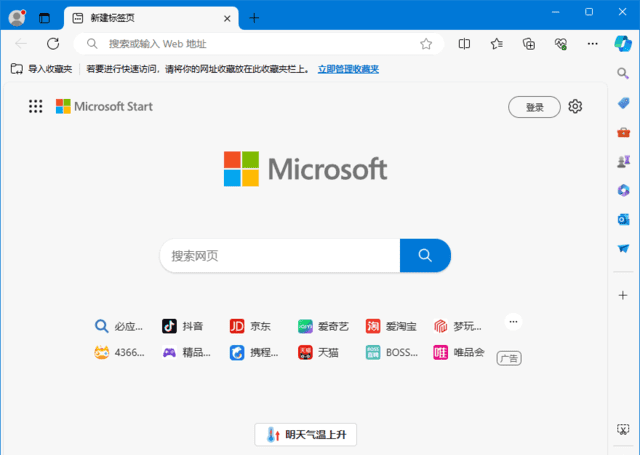Launch Copilot from the toolbar
This screenshot has height=455, width=640.
623,44
